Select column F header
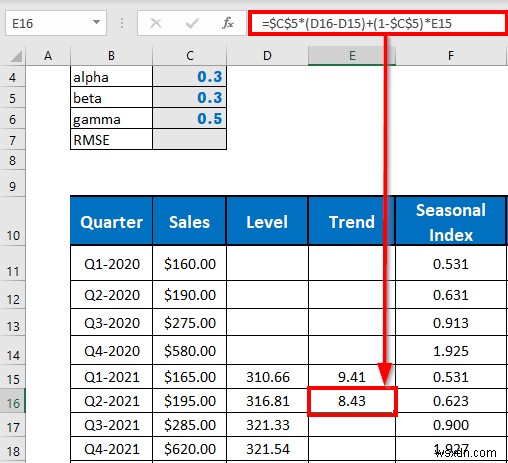The width and height of the screenshot is (508, 463). coord(451,55)
